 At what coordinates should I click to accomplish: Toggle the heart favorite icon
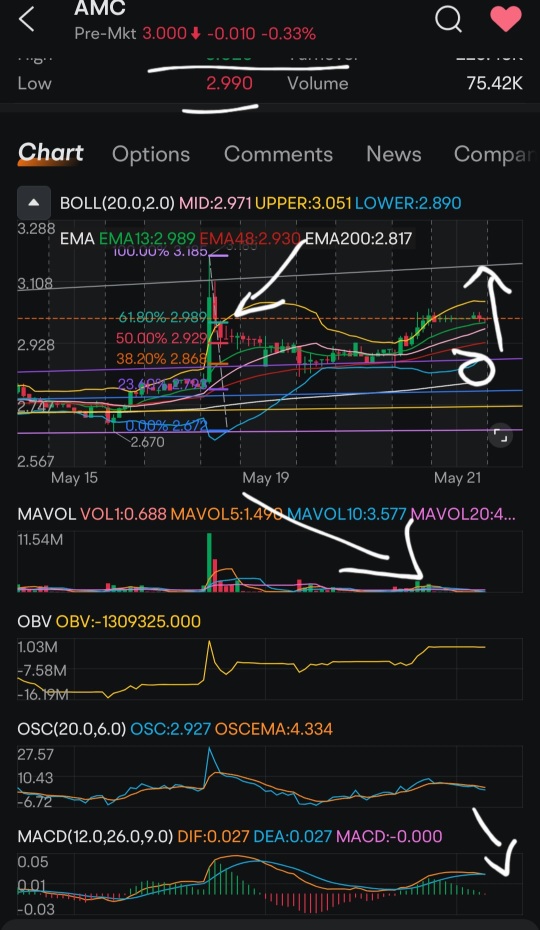pyautogui.click(x=506, y=18)
